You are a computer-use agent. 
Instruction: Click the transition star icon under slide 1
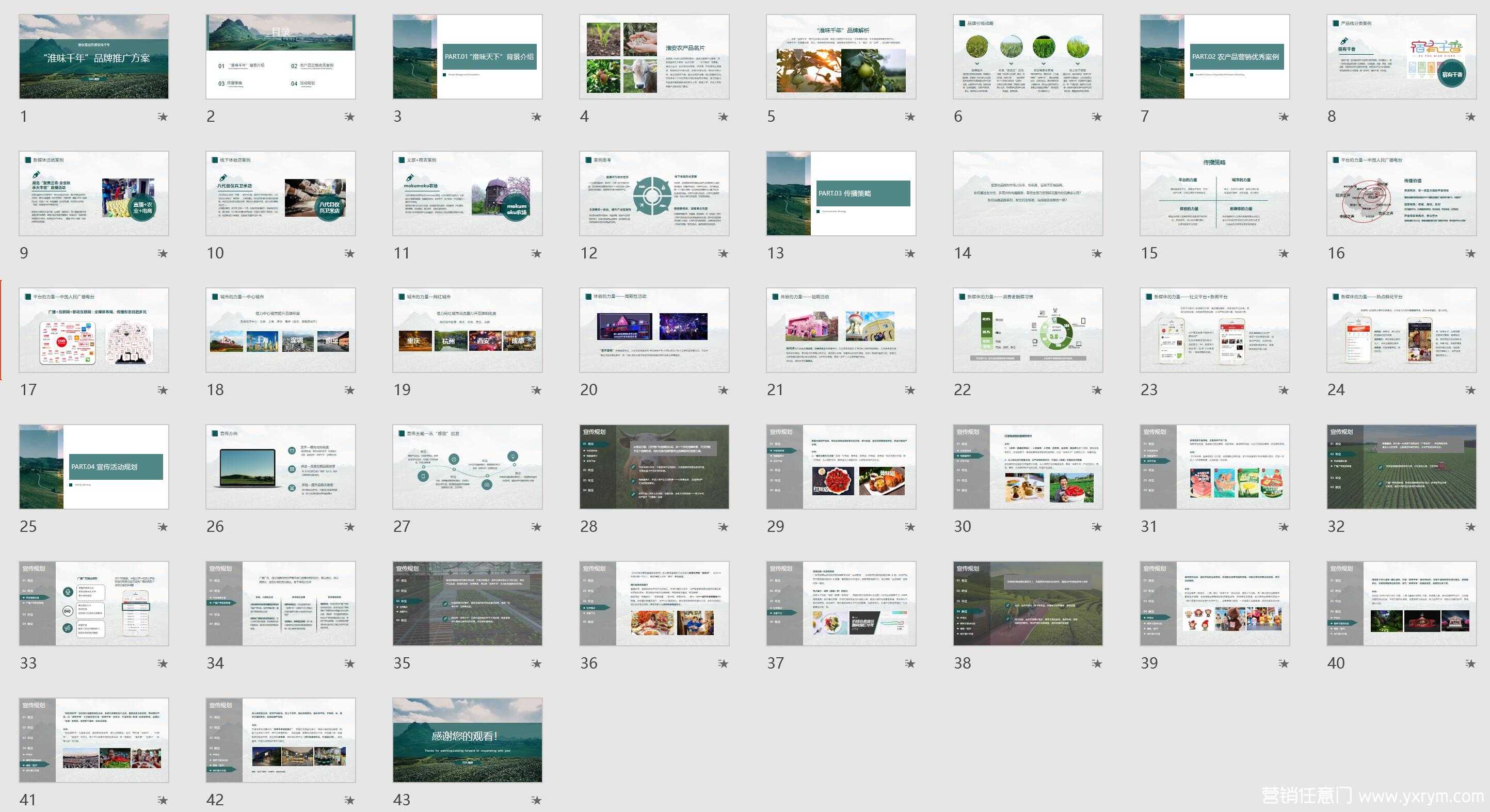coord(163,117)
